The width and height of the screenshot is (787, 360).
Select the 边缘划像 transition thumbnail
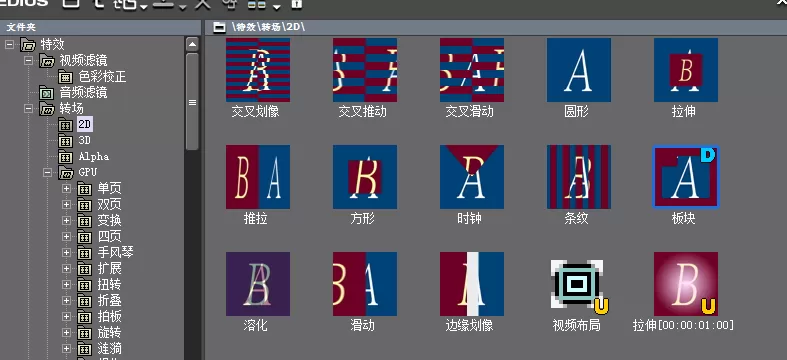[472, 284]
